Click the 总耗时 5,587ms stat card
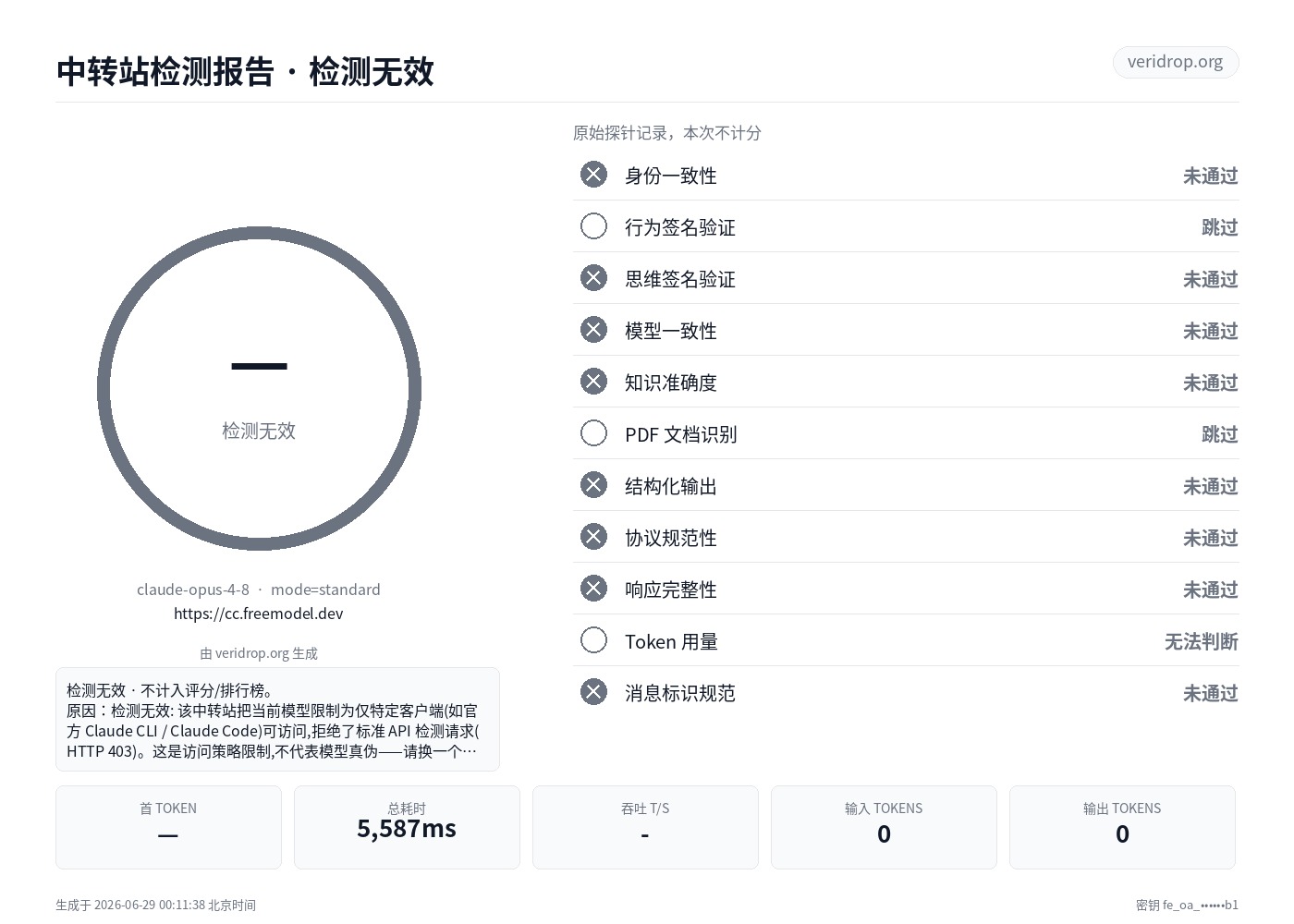 click(407, 827)
